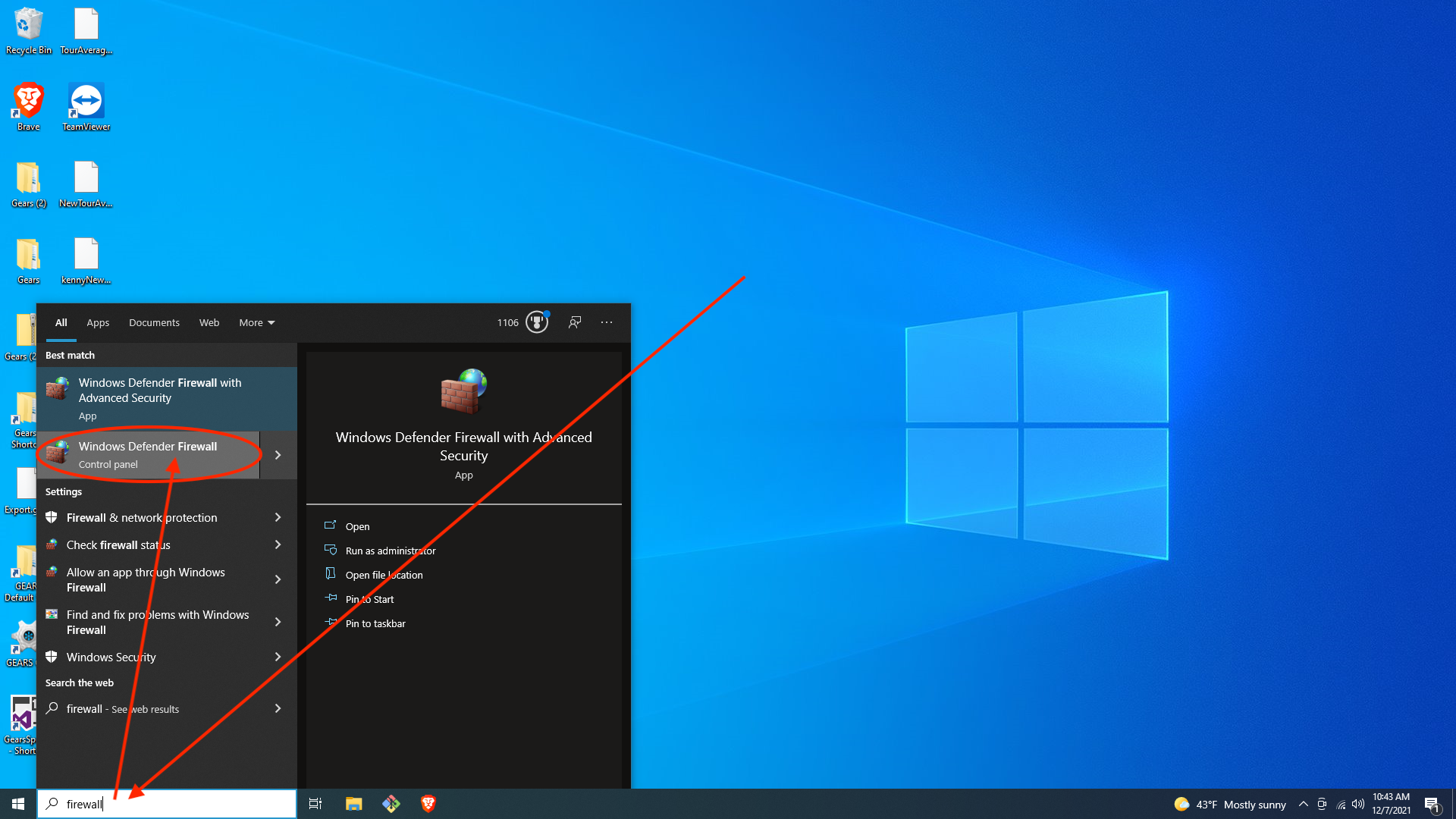
Task: Click Open file location action
Action: (x=384, y=575)
